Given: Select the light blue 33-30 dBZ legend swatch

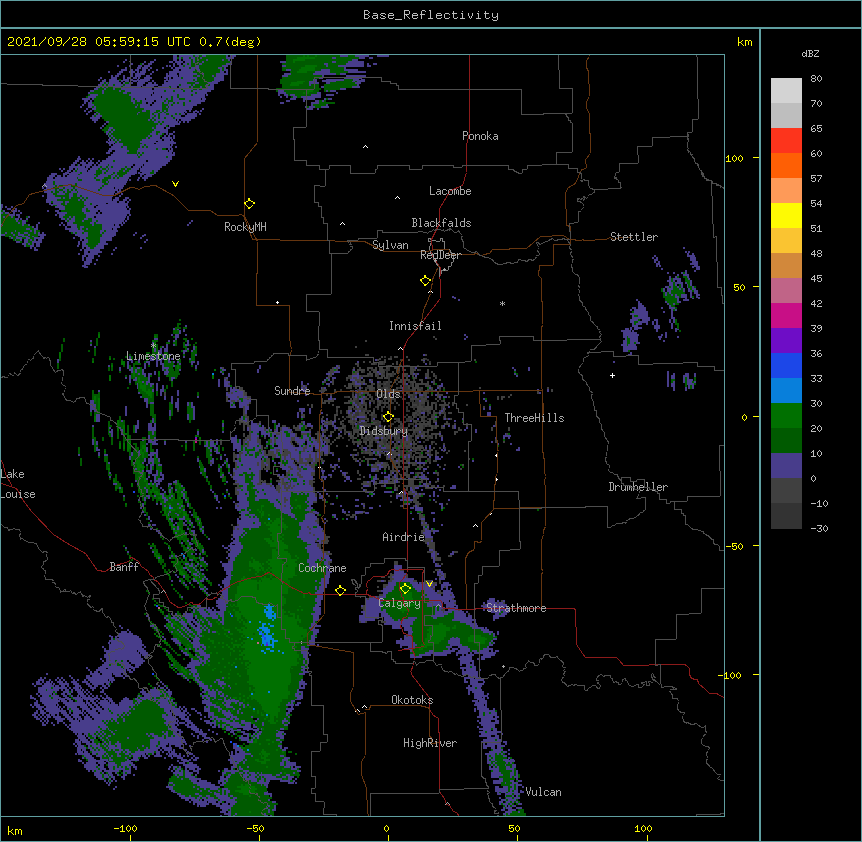Looking at the screenshot, I should [786, 390].
